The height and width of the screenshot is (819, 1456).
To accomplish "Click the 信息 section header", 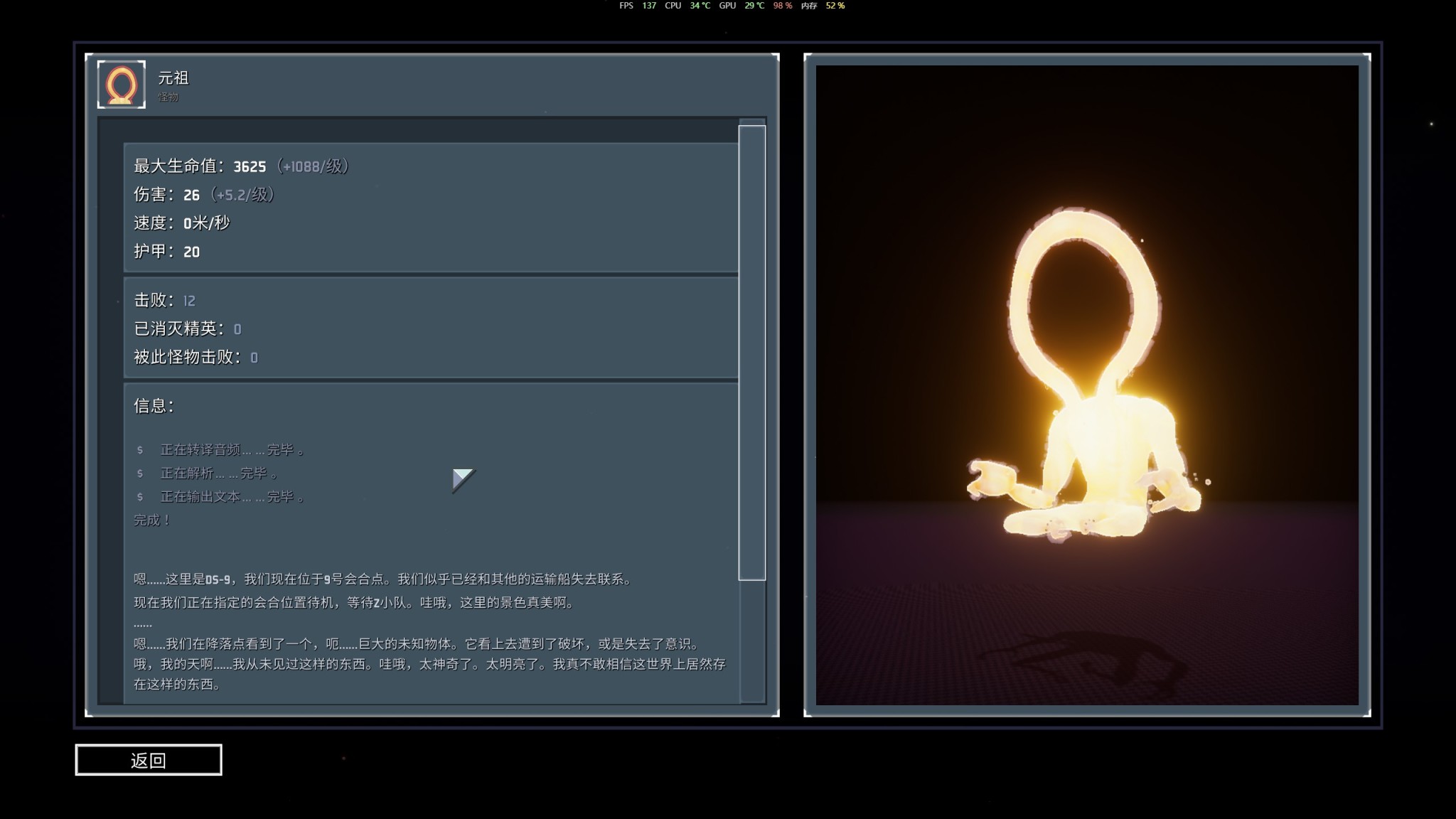I will coord(154,406).
